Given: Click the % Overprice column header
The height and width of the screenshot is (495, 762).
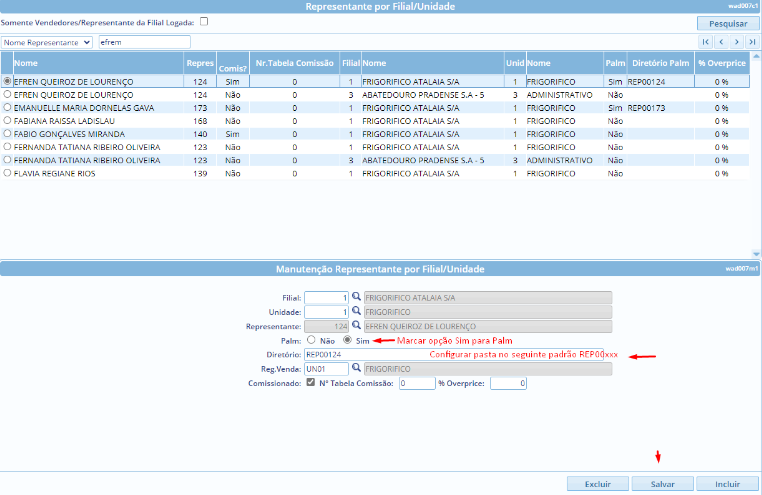Looking at the screenshot, I should tap(722, 63).
